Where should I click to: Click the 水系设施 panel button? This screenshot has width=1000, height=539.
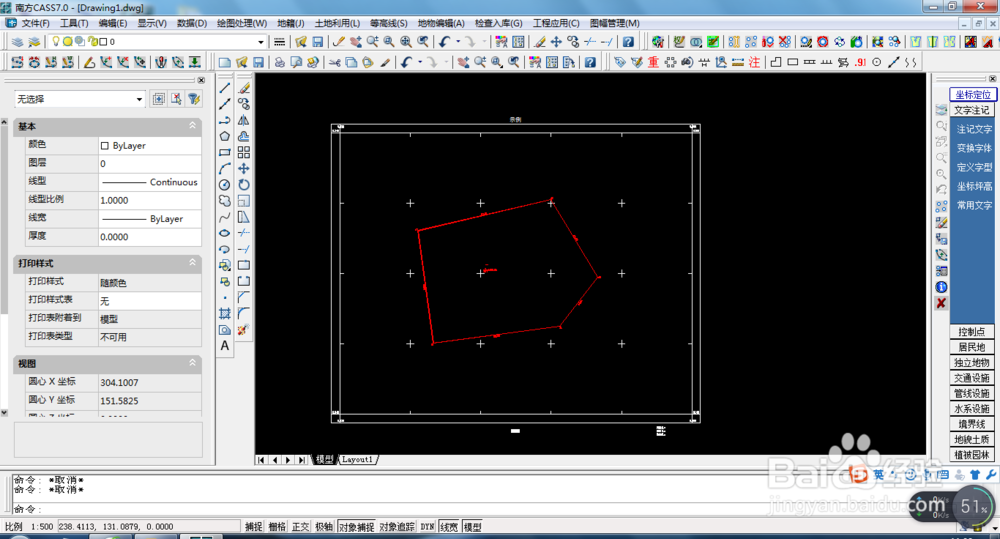tap(971, 409)
